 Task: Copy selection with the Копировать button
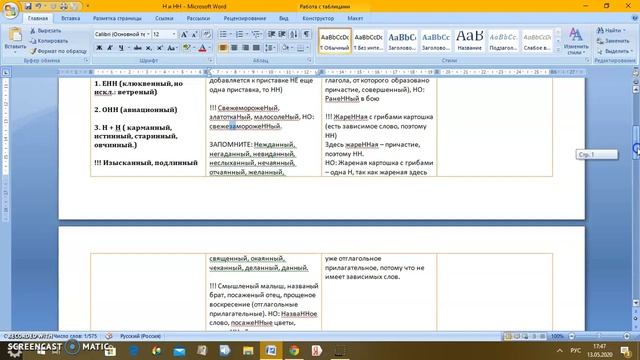point(49,41)
